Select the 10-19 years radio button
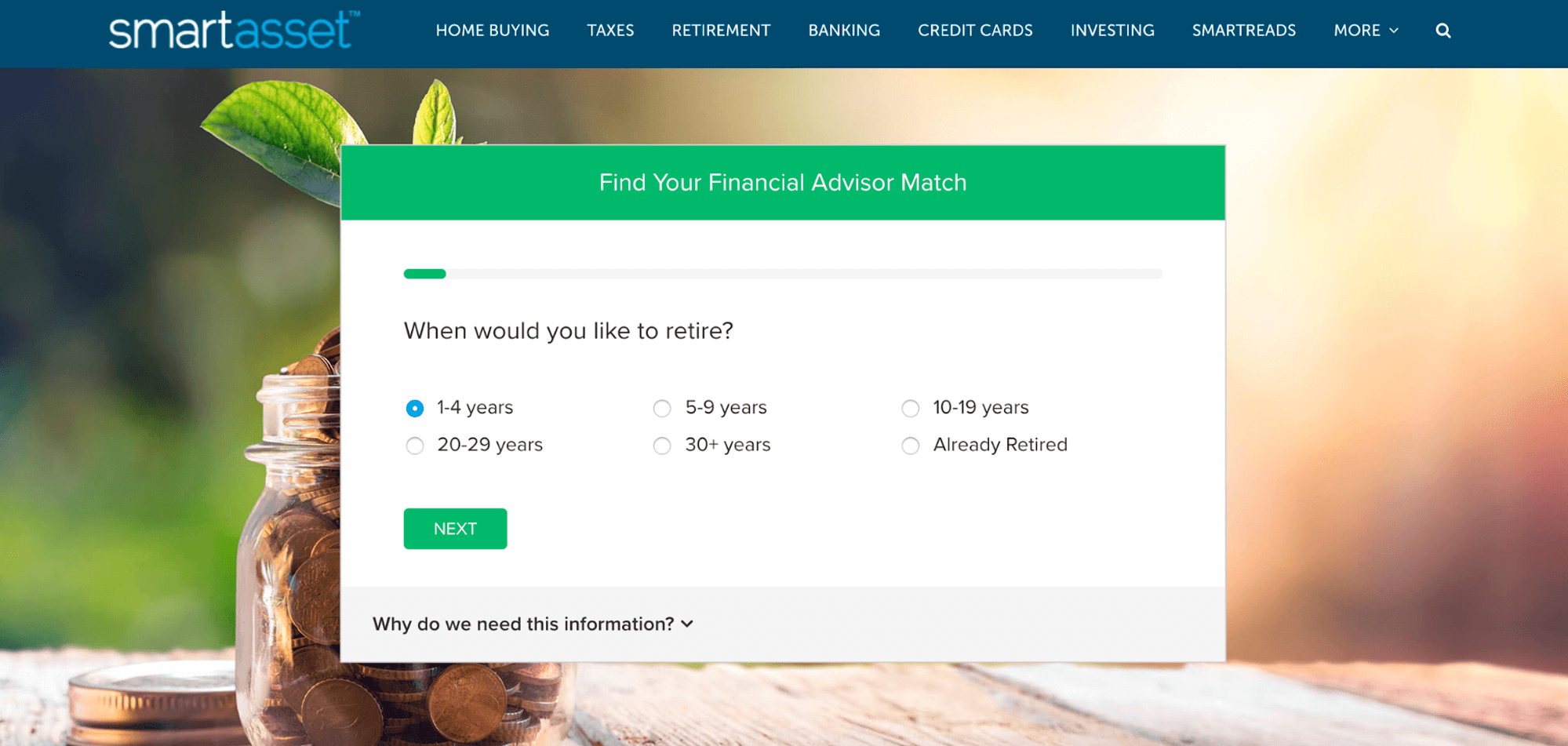1568x746 pixels. click(910, 408)
